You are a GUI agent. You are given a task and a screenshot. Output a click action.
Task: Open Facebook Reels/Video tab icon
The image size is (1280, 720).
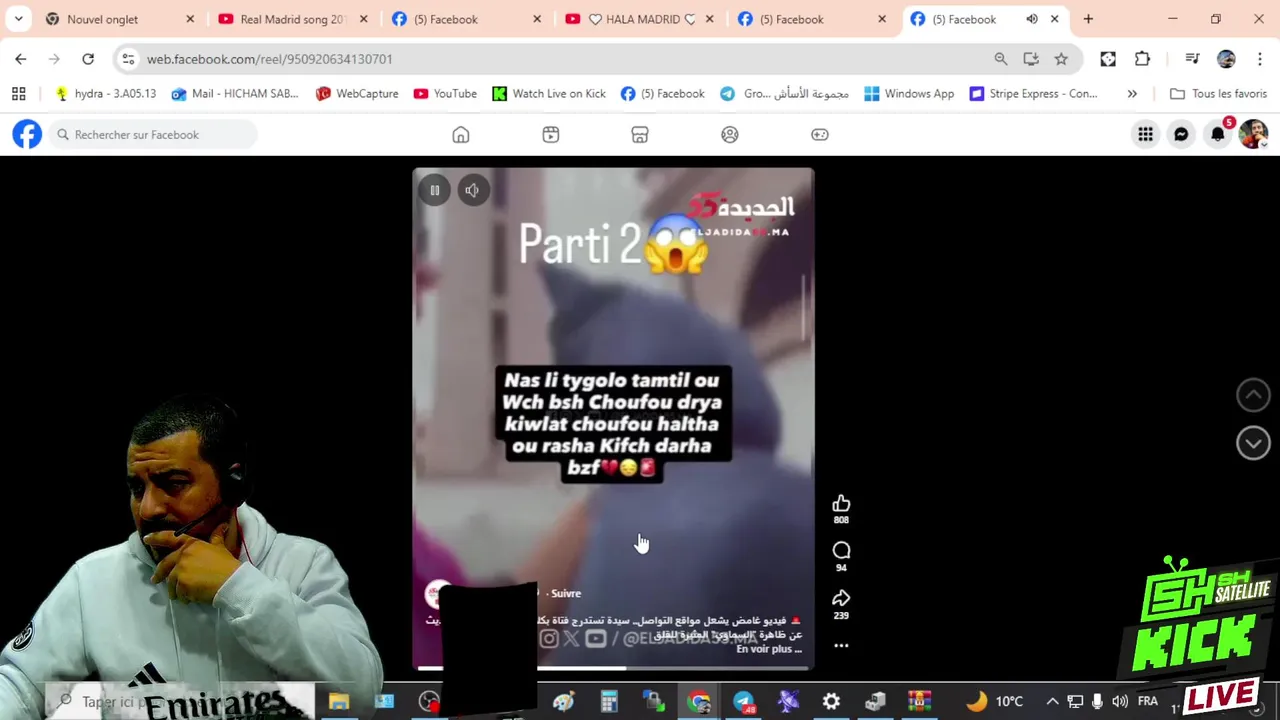550,134
